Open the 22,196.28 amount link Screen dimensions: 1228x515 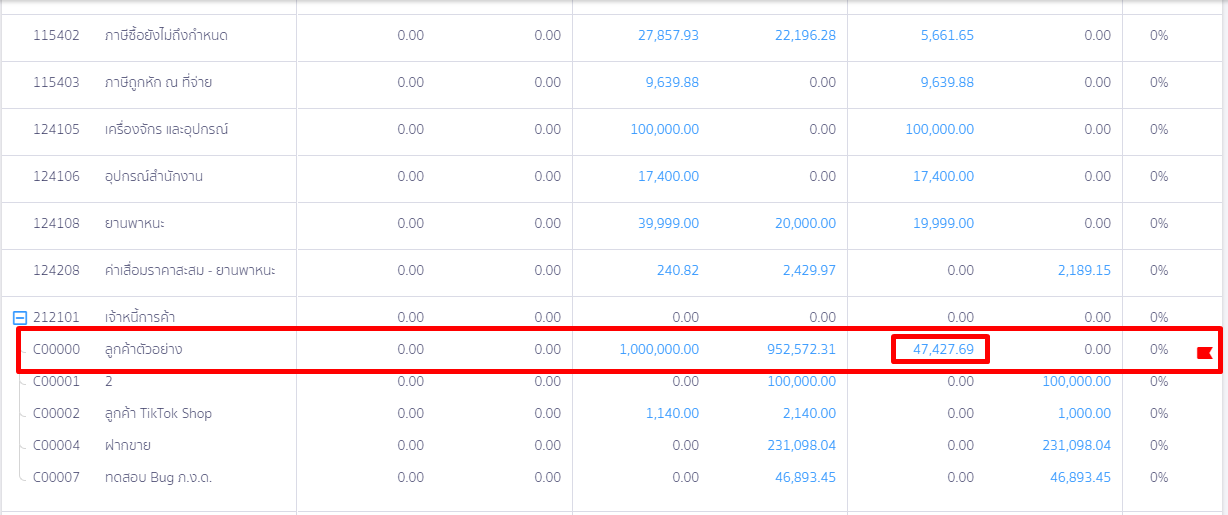pyautogui.click(x=805, y=36)
